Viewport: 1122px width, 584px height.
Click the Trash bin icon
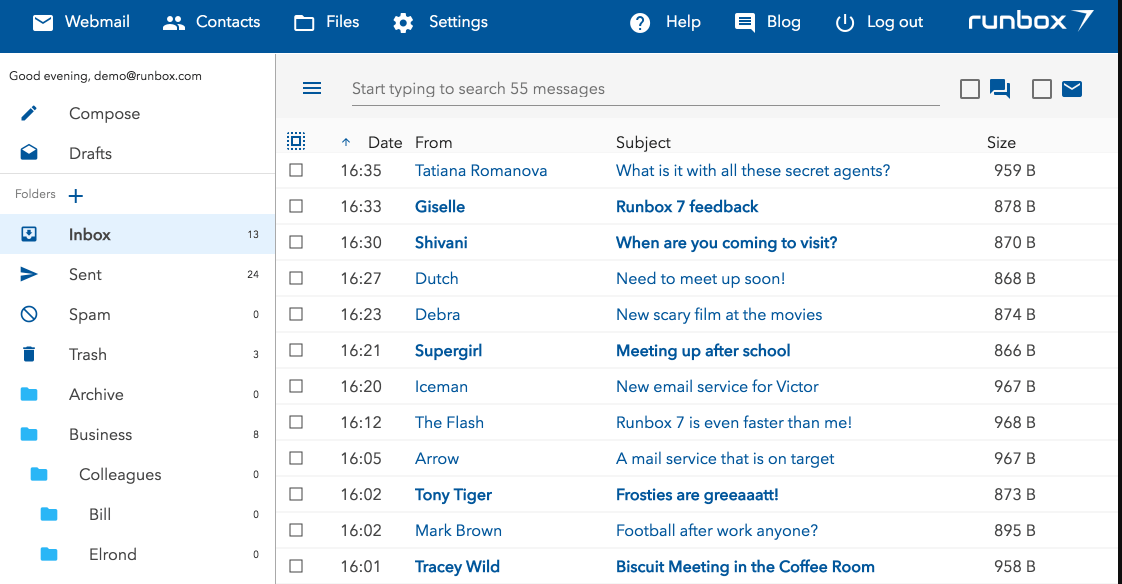coord(29,354)
